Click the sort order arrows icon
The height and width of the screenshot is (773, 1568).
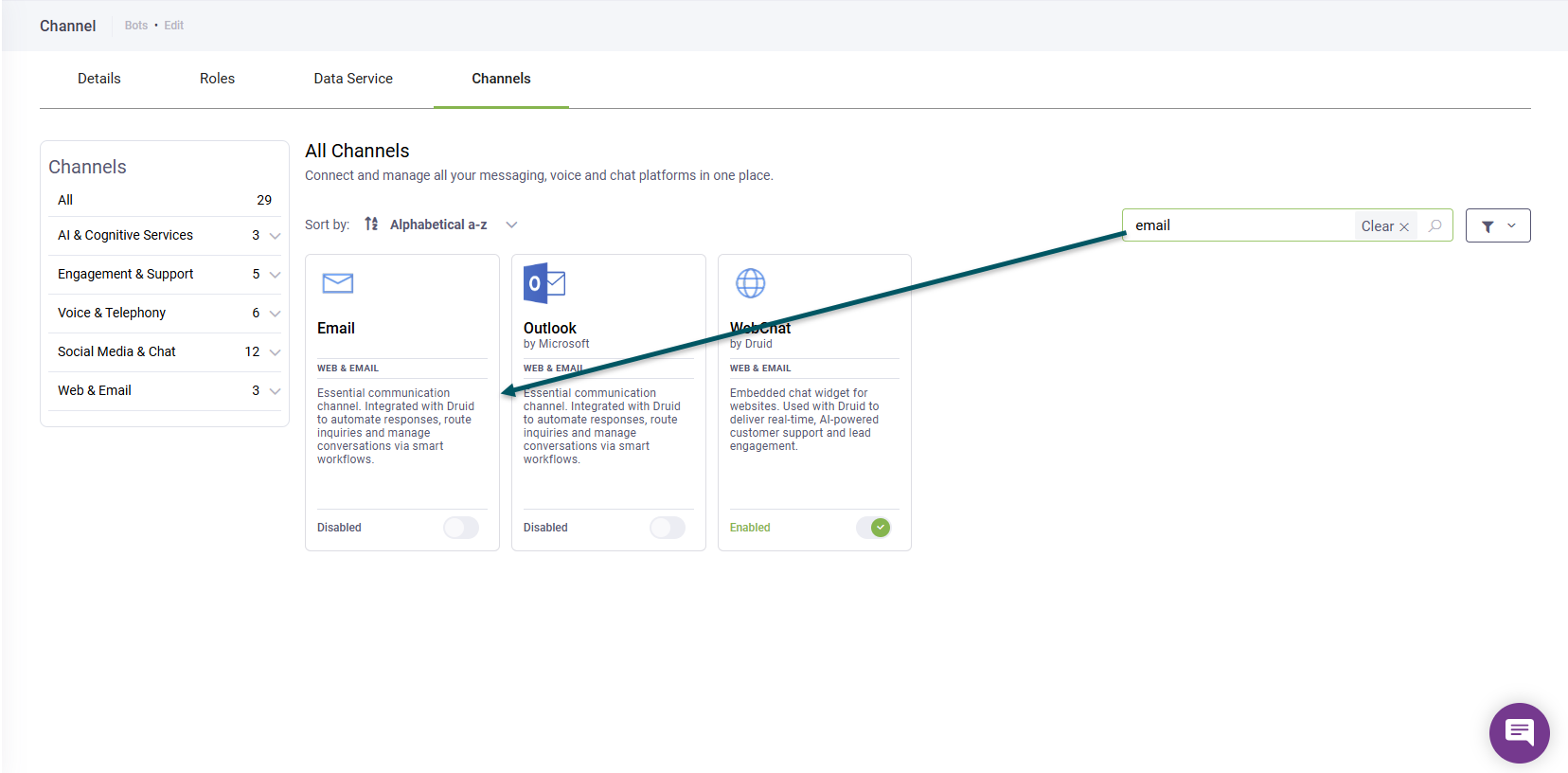point(371,225)
